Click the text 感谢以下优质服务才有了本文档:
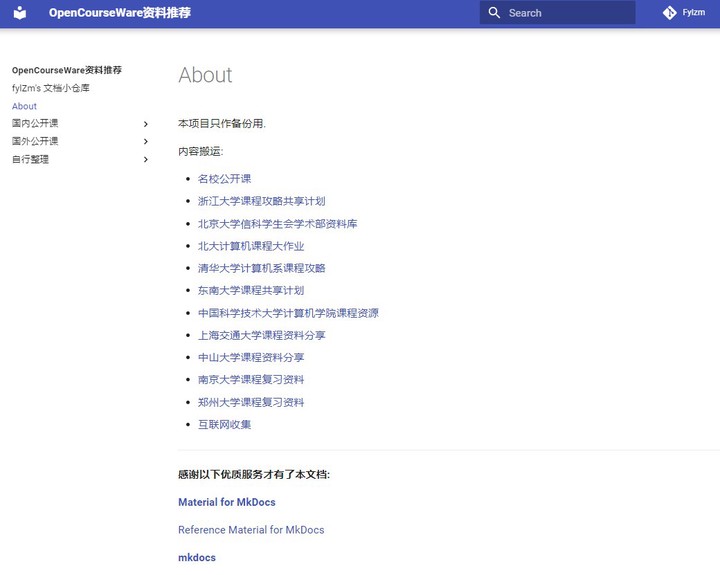Screen dimensions: 720x575 (x=254, y=474)
